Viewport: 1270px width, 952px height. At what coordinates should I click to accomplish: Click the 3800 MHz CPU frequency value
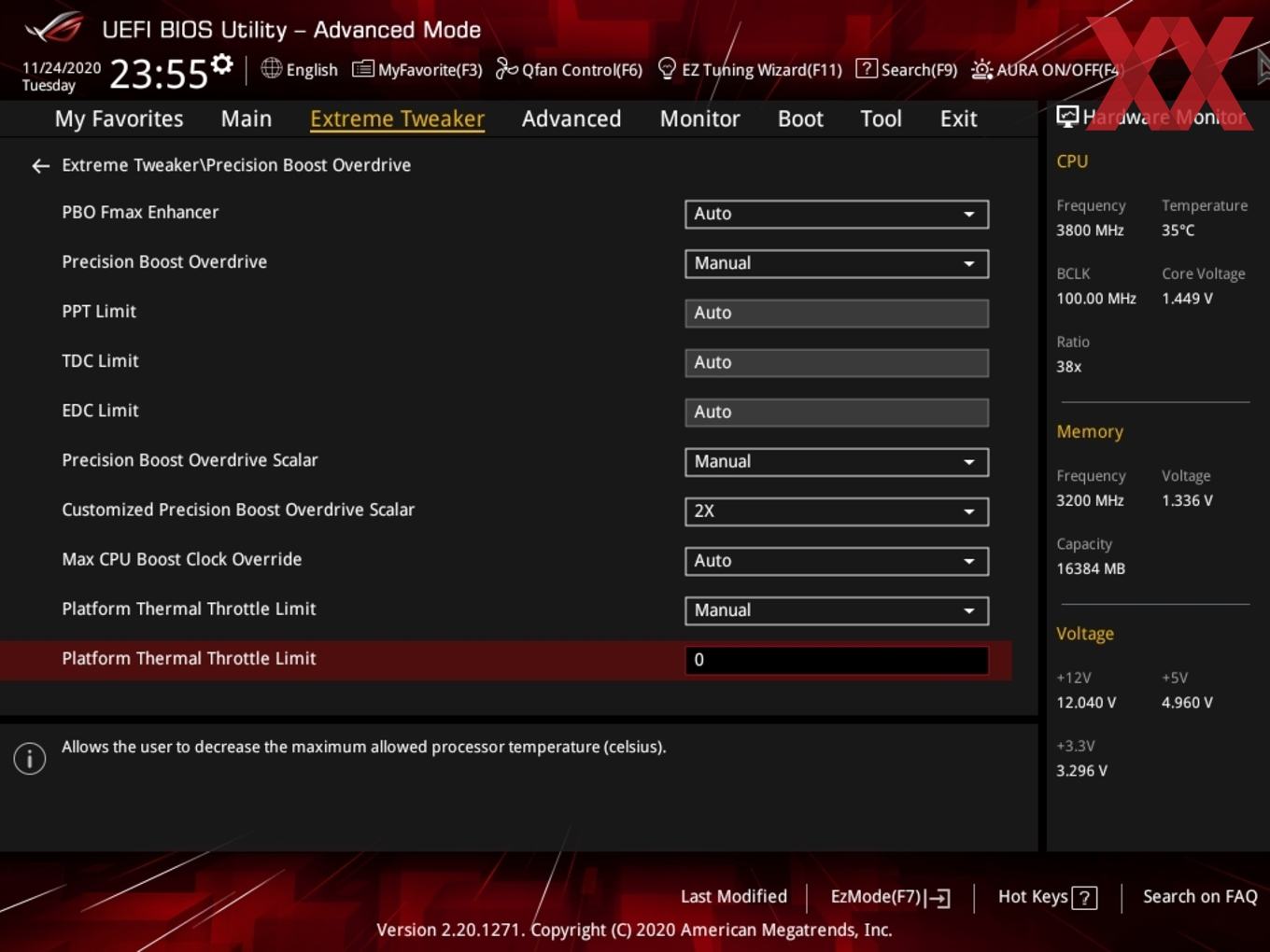(x=1090, y=230)
